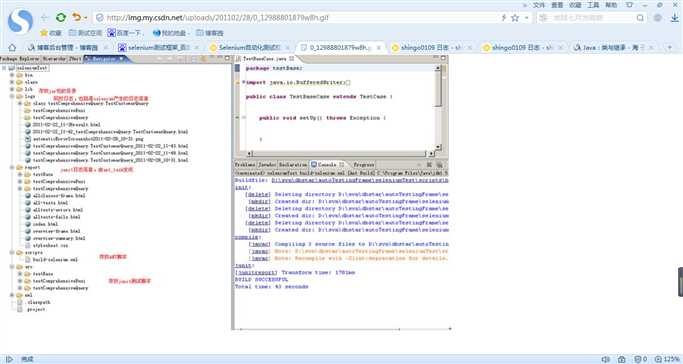Expand the lib folder node
Screen dimensions: 683x364
[x=12, y=89]
